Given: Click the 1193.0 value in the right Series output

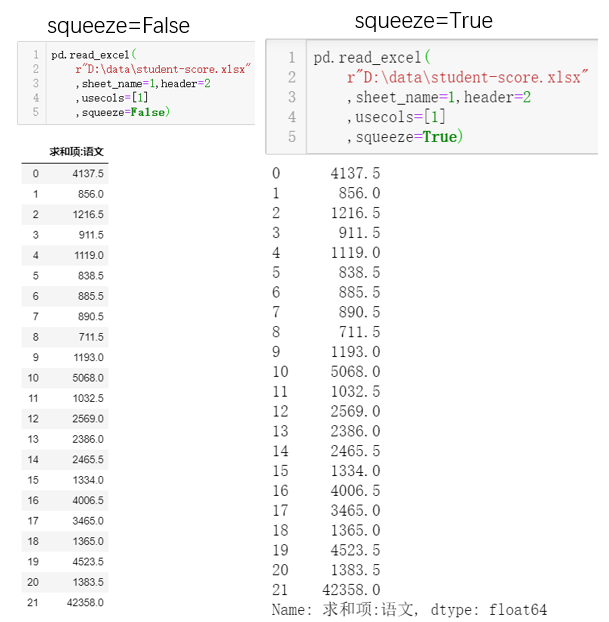Looking at the screenshot, I should pyautogui.click(x=355, y=352).
